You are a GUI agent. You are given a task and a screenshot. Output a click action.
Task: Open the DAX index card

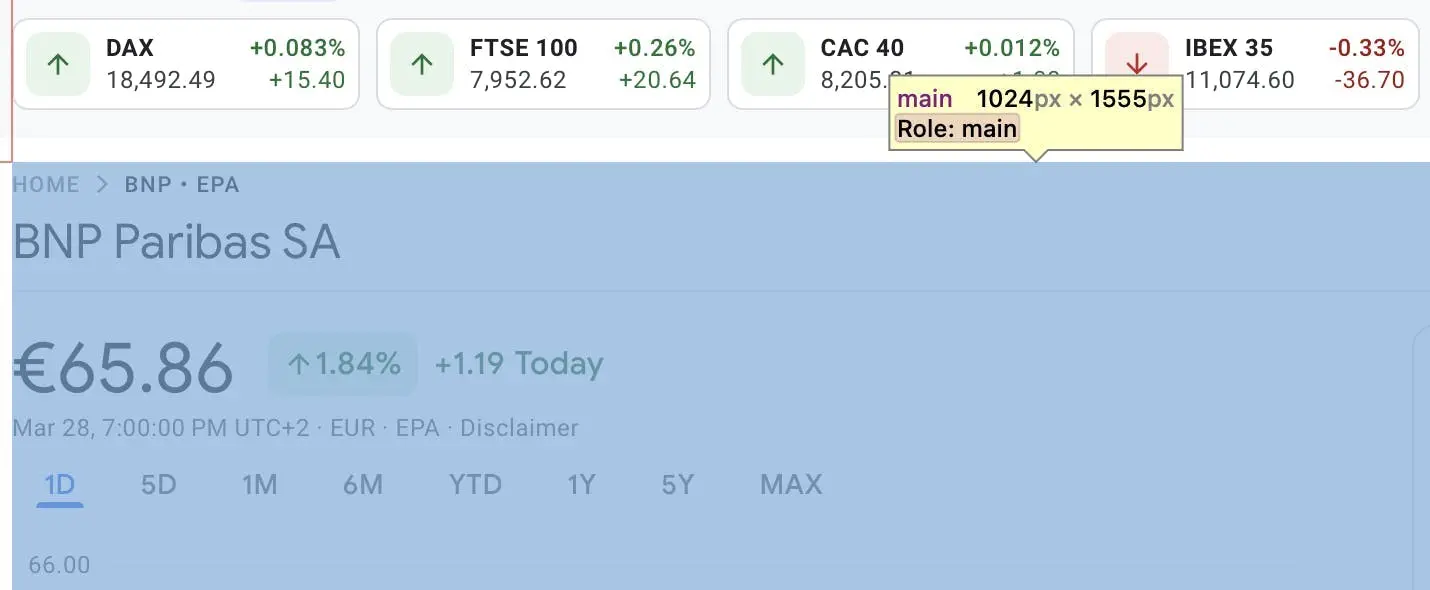(x=185, y=64)
